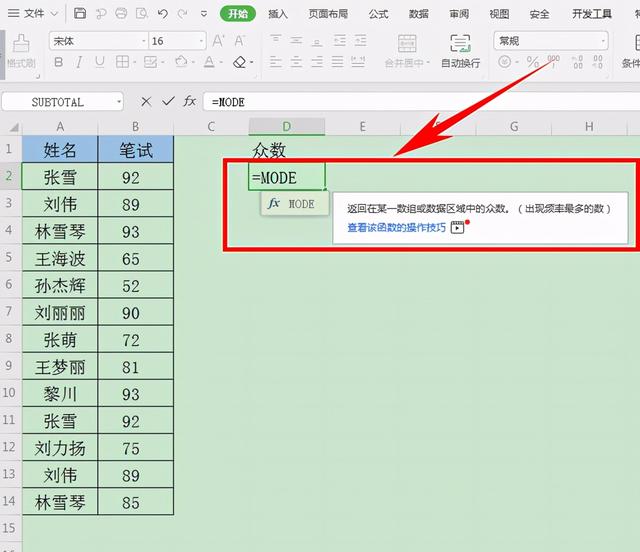Click the fill color bucket icon

click(x=181, y=62)
